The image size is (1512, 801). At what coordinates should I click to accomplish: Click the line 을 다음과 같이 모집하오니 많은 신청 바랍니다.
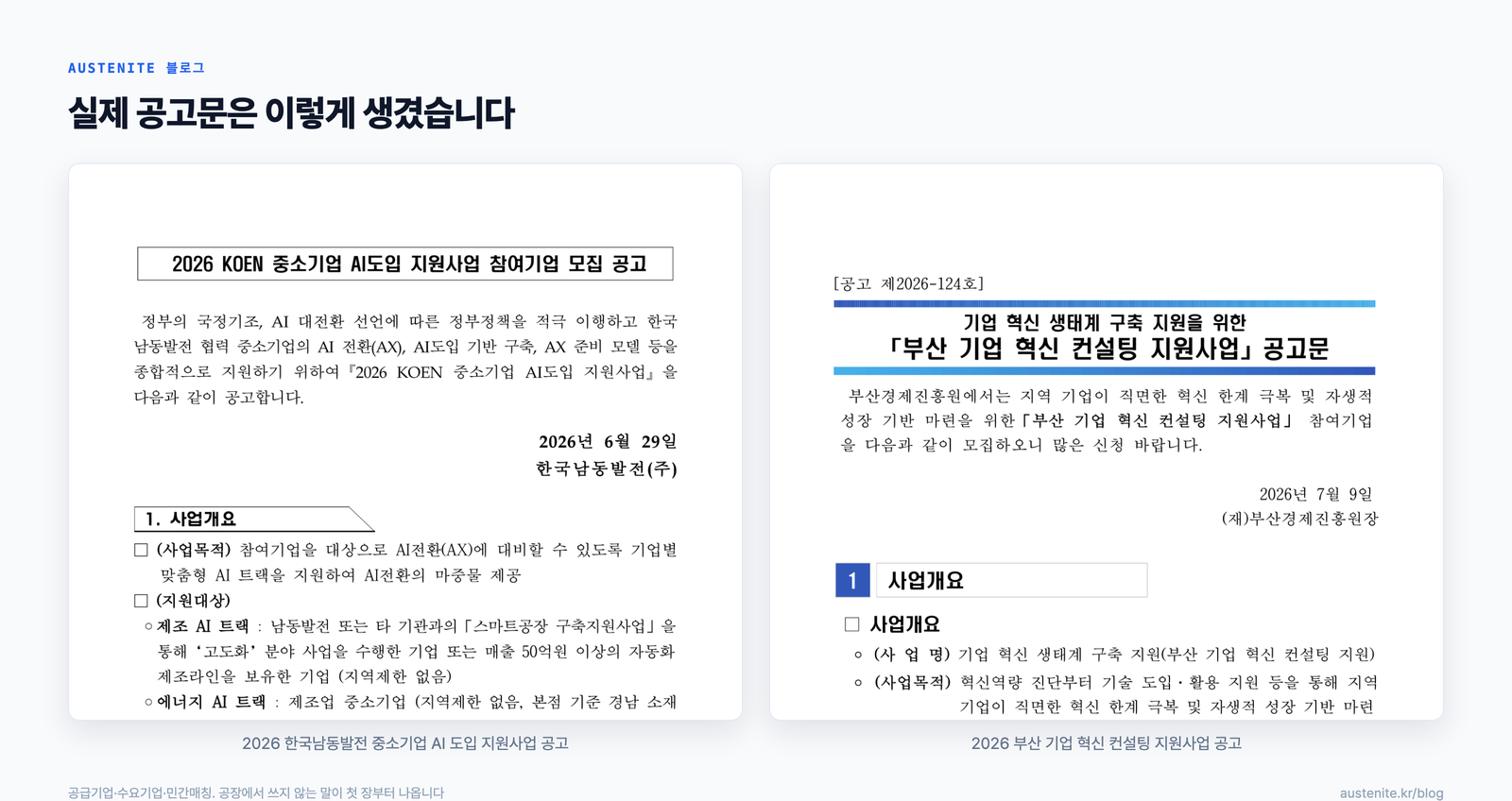1022,445
